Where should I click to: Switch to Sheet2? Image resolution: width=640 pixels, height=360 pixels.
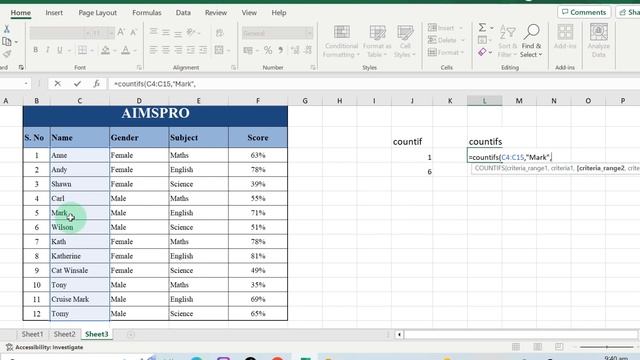(x=64, y=334)
